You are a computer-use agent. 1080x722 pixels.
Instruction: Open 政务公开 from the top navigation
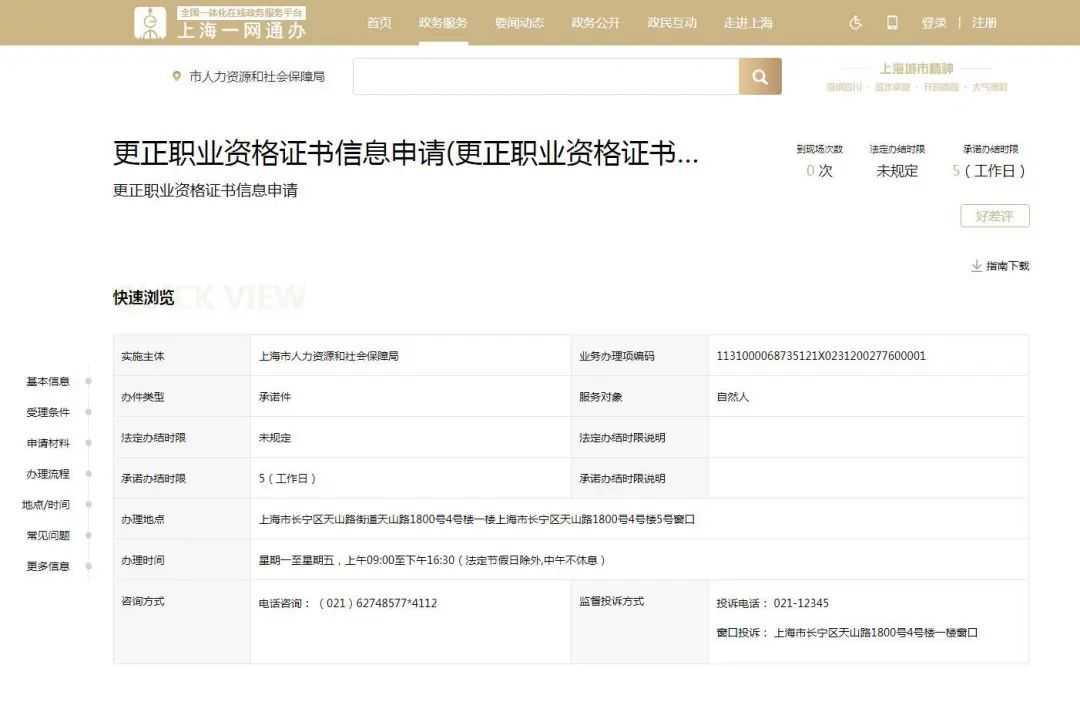click(x=595, y=23)
